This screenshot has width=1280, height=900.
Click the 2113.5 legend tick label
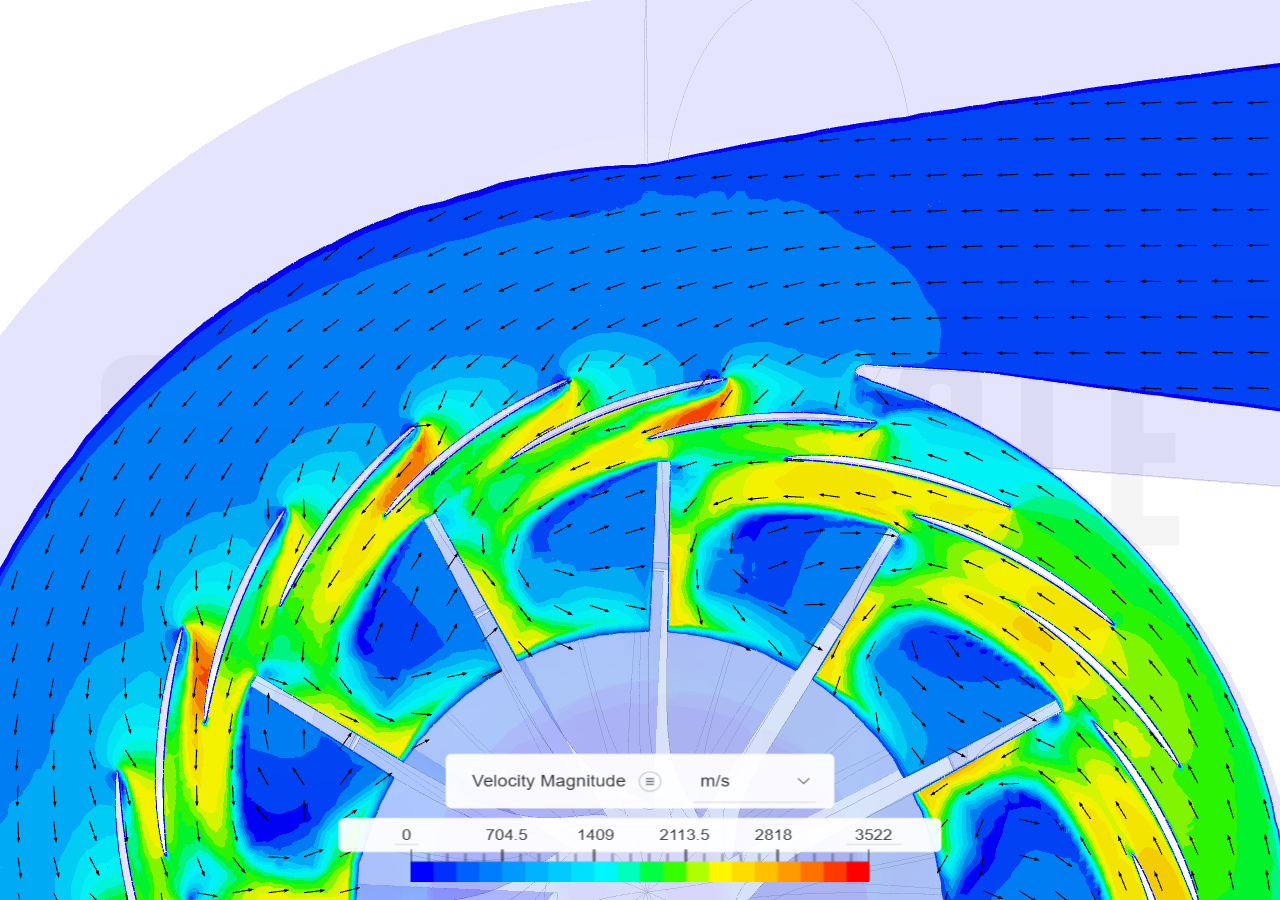[684, 835]
